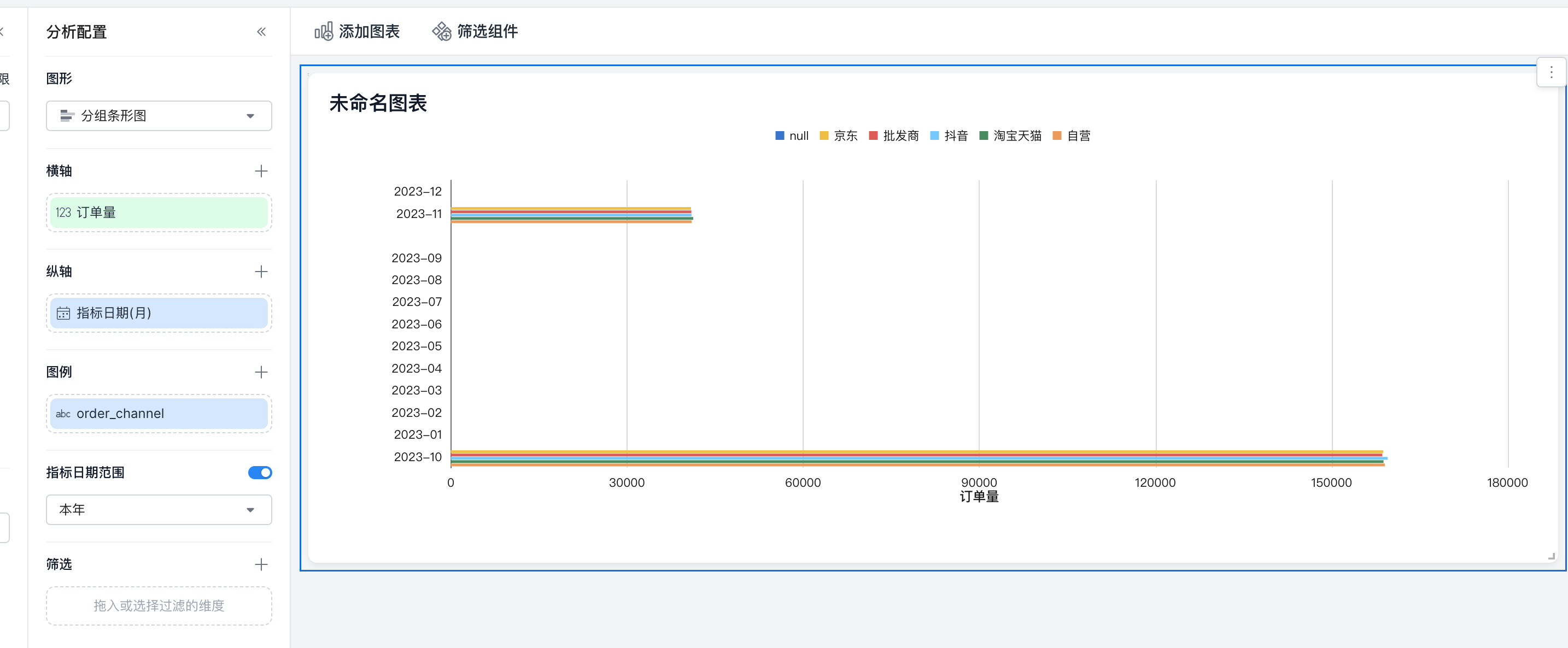Click the 未命名图表 chart title
Image resolution: width=1568 pixels, height=648 pixels.
378,103
